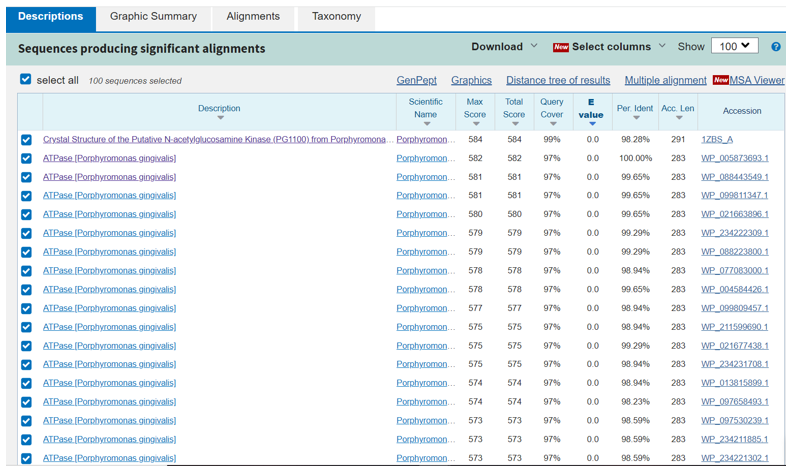
Task: Sort by Max Score using its arrow
Action: [475, 124]
